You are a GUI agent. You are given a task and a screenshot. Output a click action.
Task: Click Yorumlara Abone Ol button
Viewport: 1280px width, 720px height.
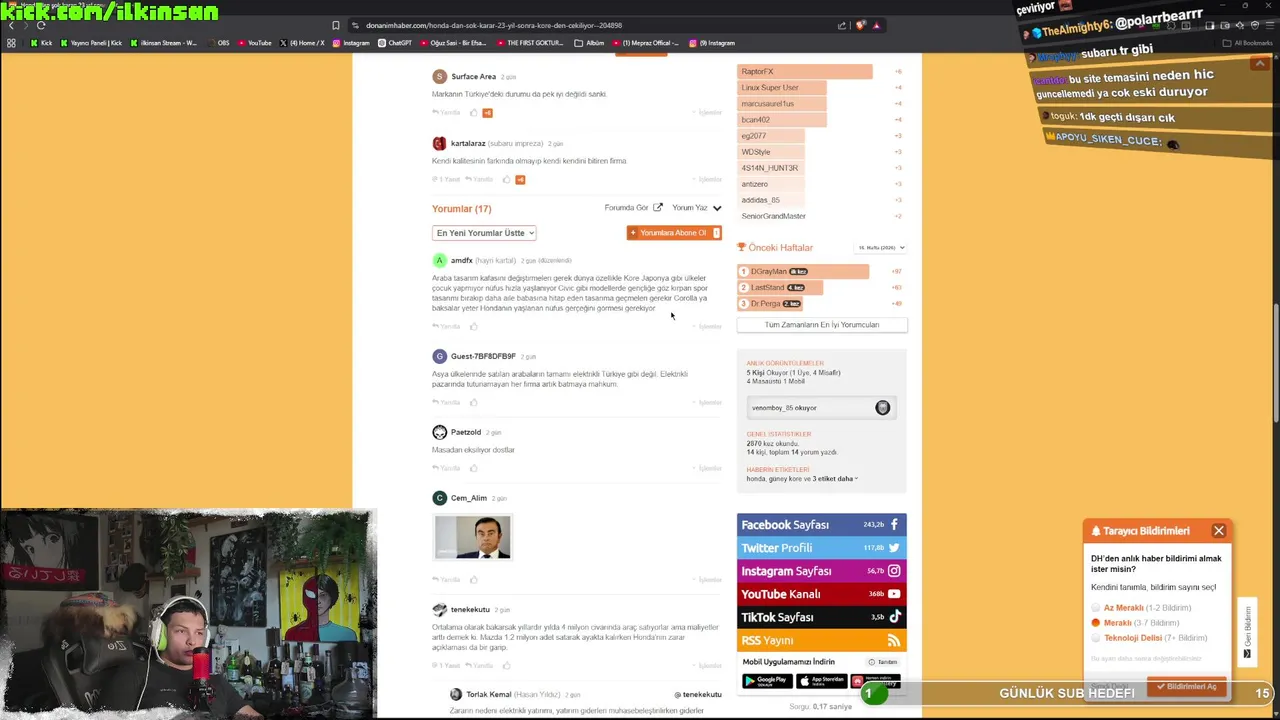click(674, 233)
